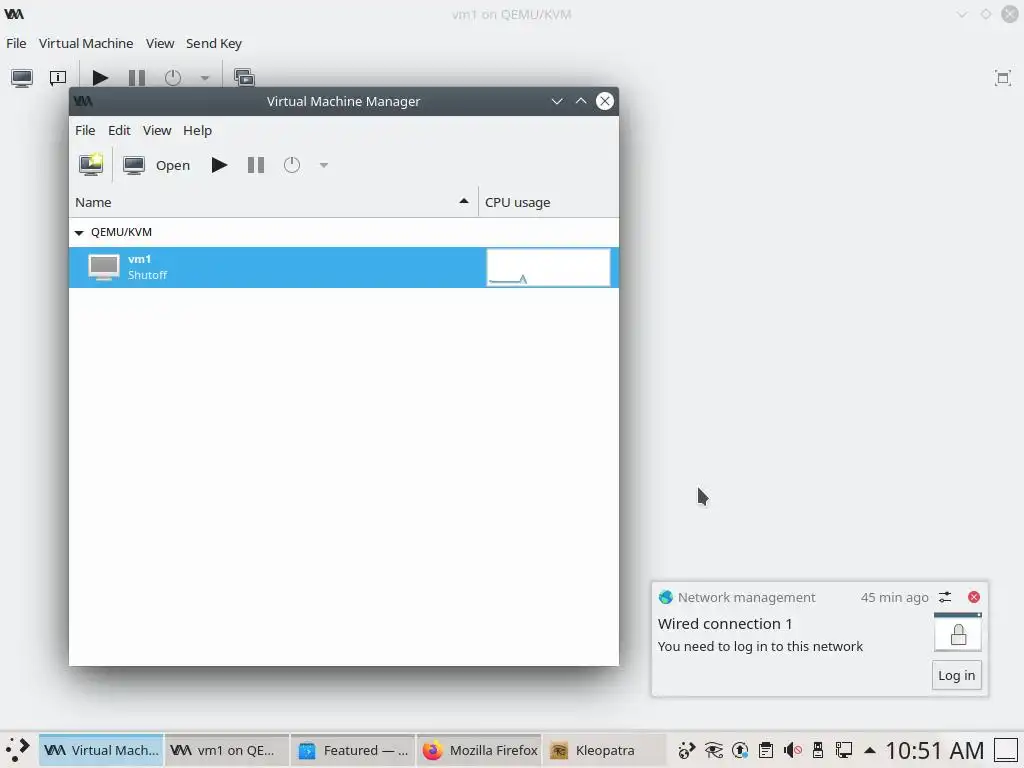Viewport: 1024px width, 768px height.
Task: Dismiss the Network management notification
Action: pos(974,597)
